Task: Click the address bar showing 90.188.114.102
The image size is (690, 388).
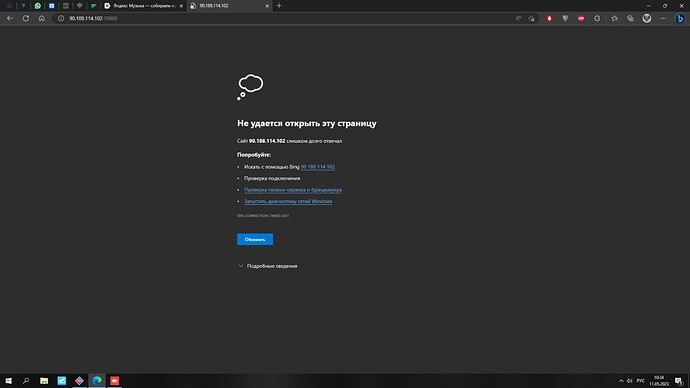Action: click(282, 18)
